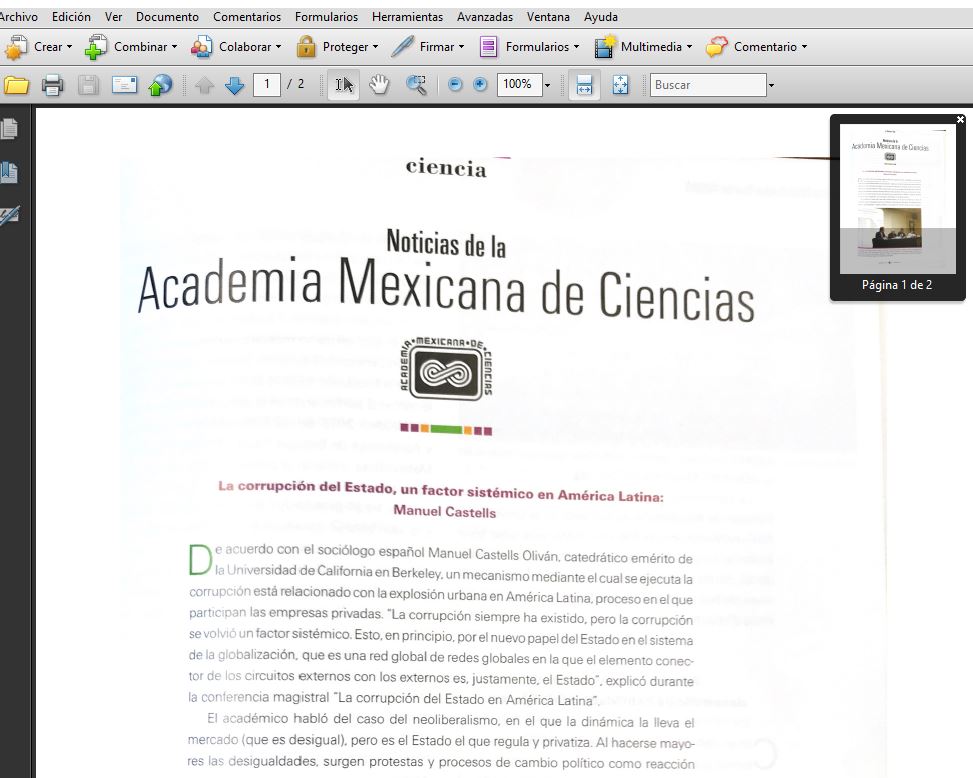973x778 pixels.
Task: Open the Comentarios menu
Action: pos(247,17)
